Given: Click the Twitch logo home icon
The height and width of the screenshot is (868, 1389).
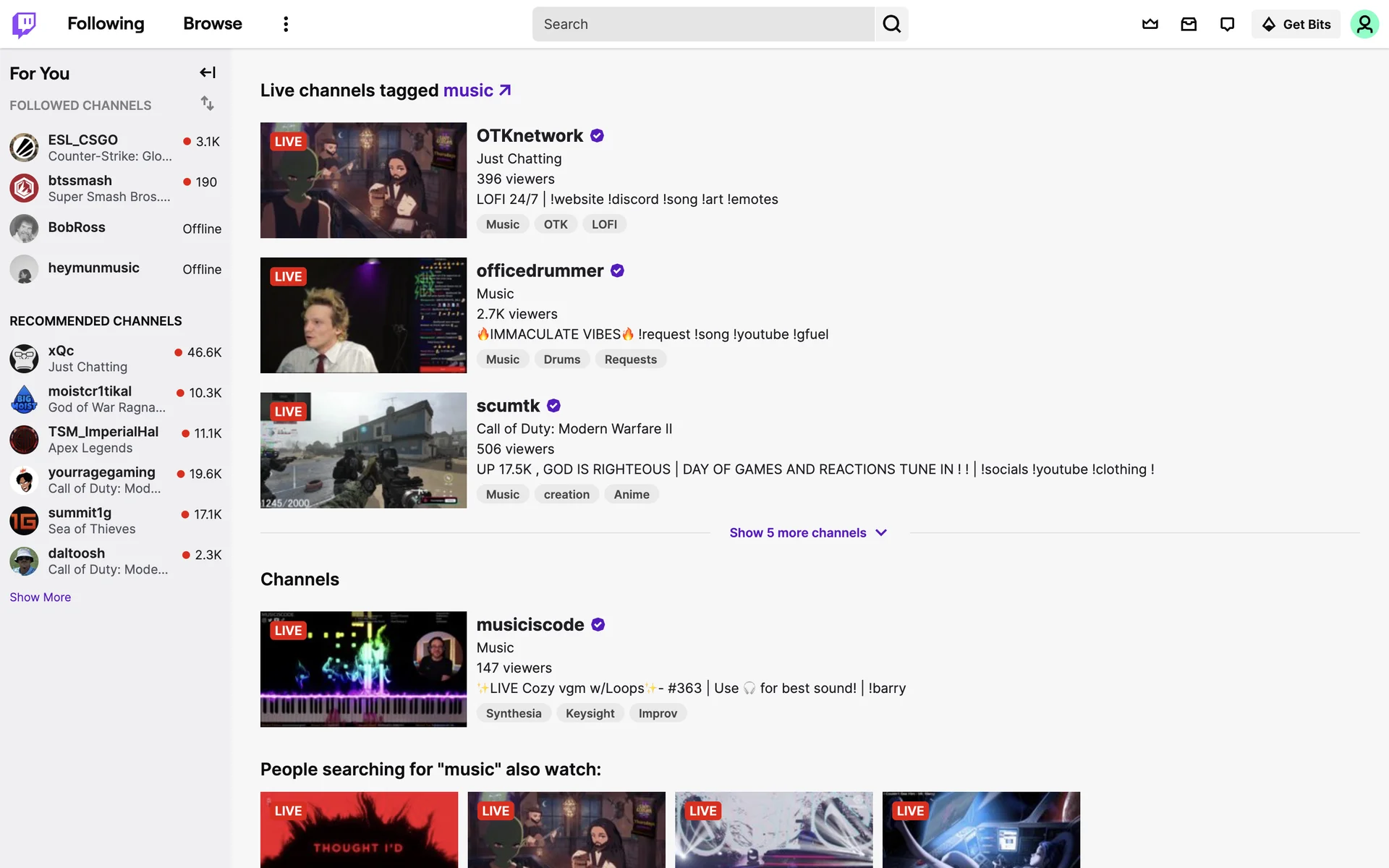Looking at the screenshot, I should tap(24, 24).
